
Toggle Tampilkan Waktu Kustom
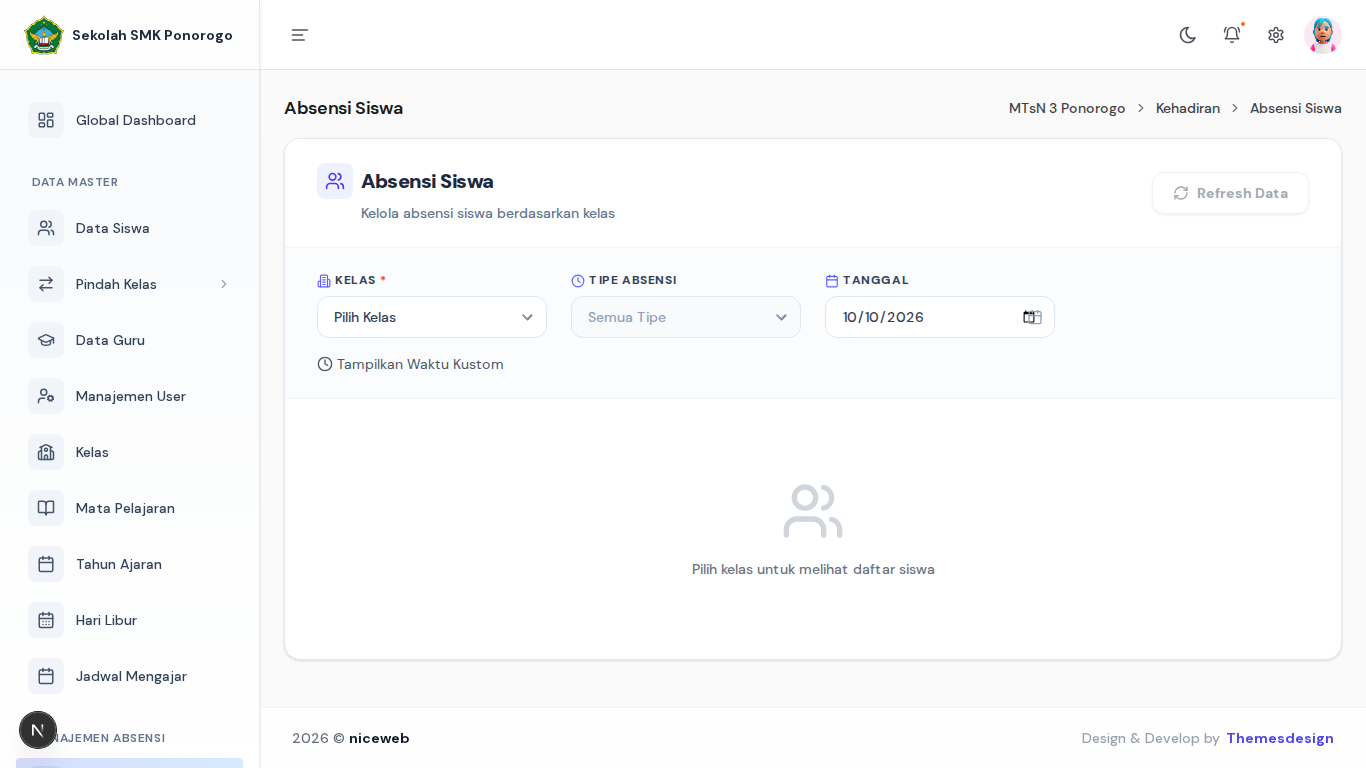(411, 364)
